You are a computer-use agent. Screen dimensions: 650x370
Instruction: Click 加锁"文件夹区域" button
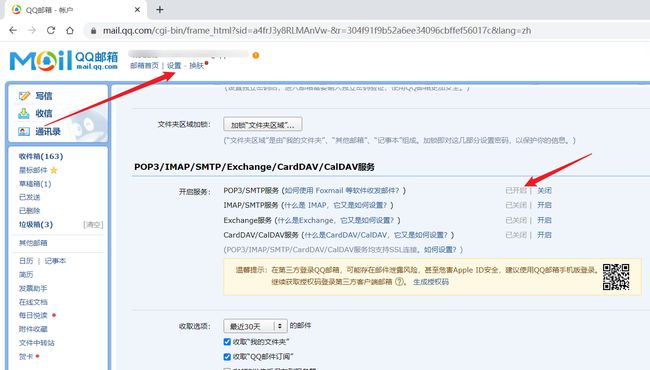(263, 124)
